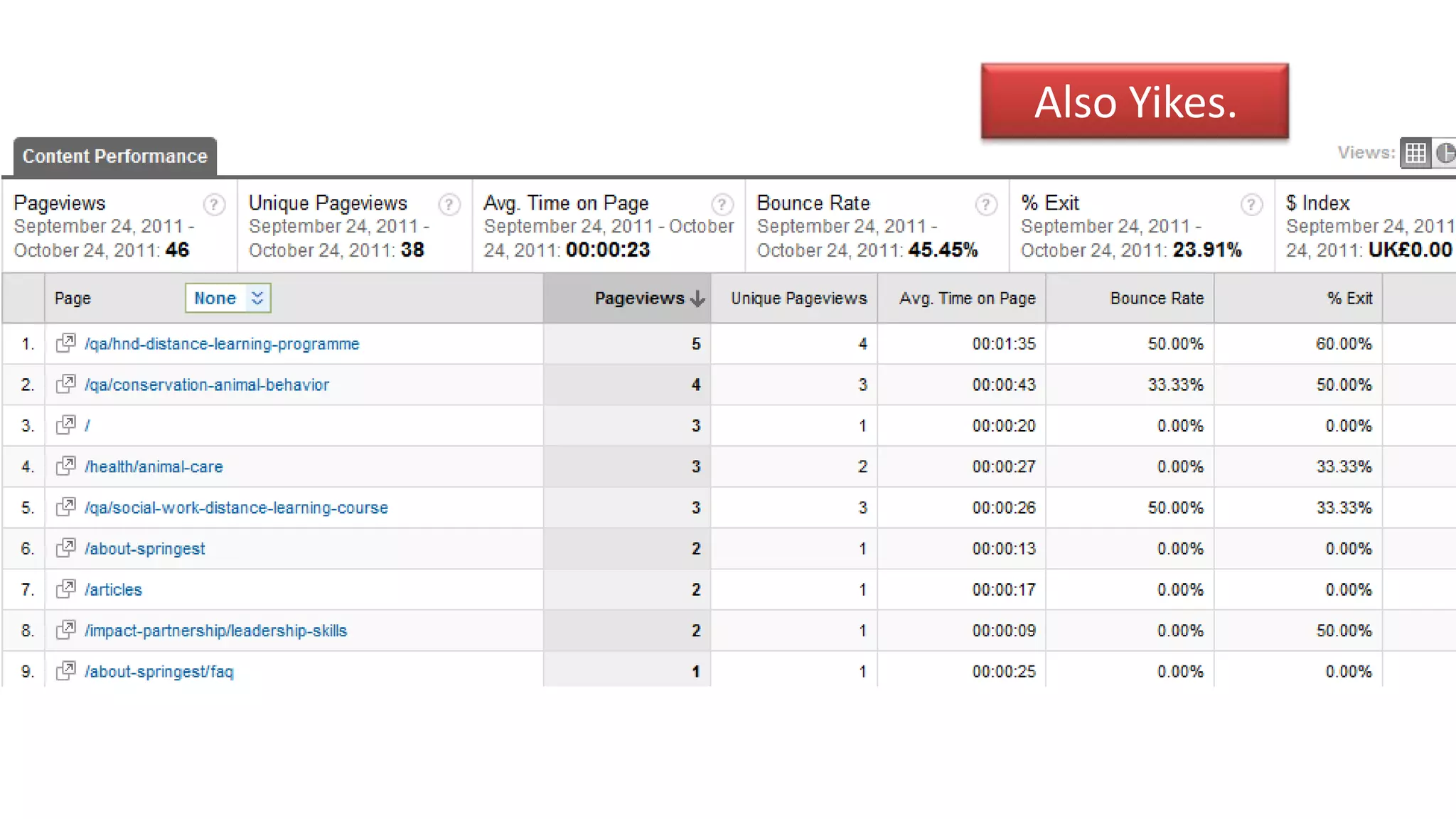Image resolution: width=1456 pixels, height=819 pixels.
Task: Select the Content Performance tab
Action: point(114,156)
